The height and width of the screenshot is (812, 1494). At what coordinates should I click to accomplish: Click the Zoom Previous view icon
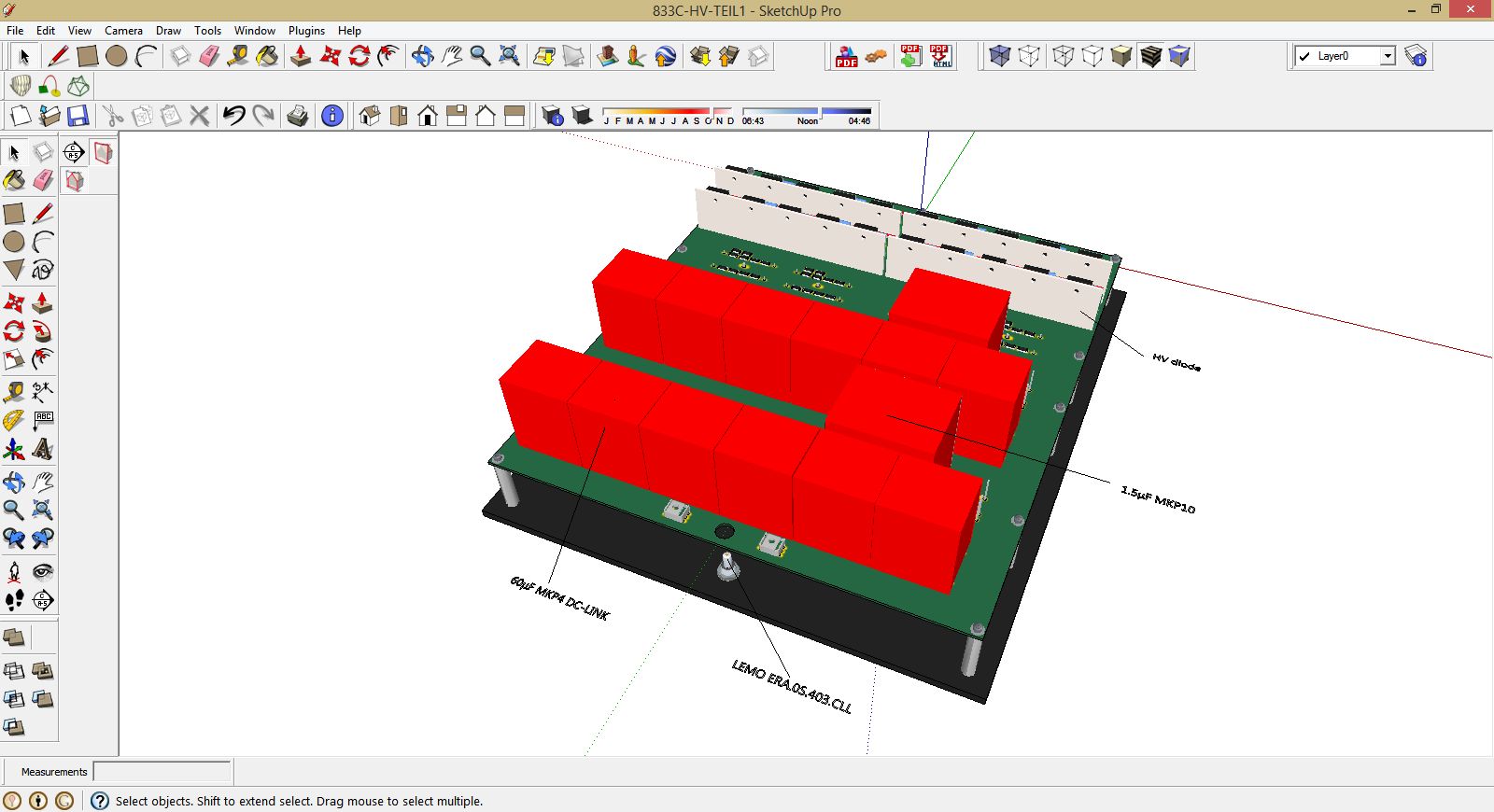pyautogui.click(x=14, y=539)
